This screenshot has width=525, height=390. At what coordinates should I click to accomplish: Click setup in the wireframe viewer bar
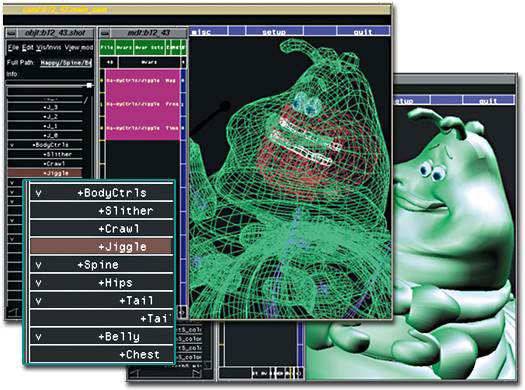274,31
